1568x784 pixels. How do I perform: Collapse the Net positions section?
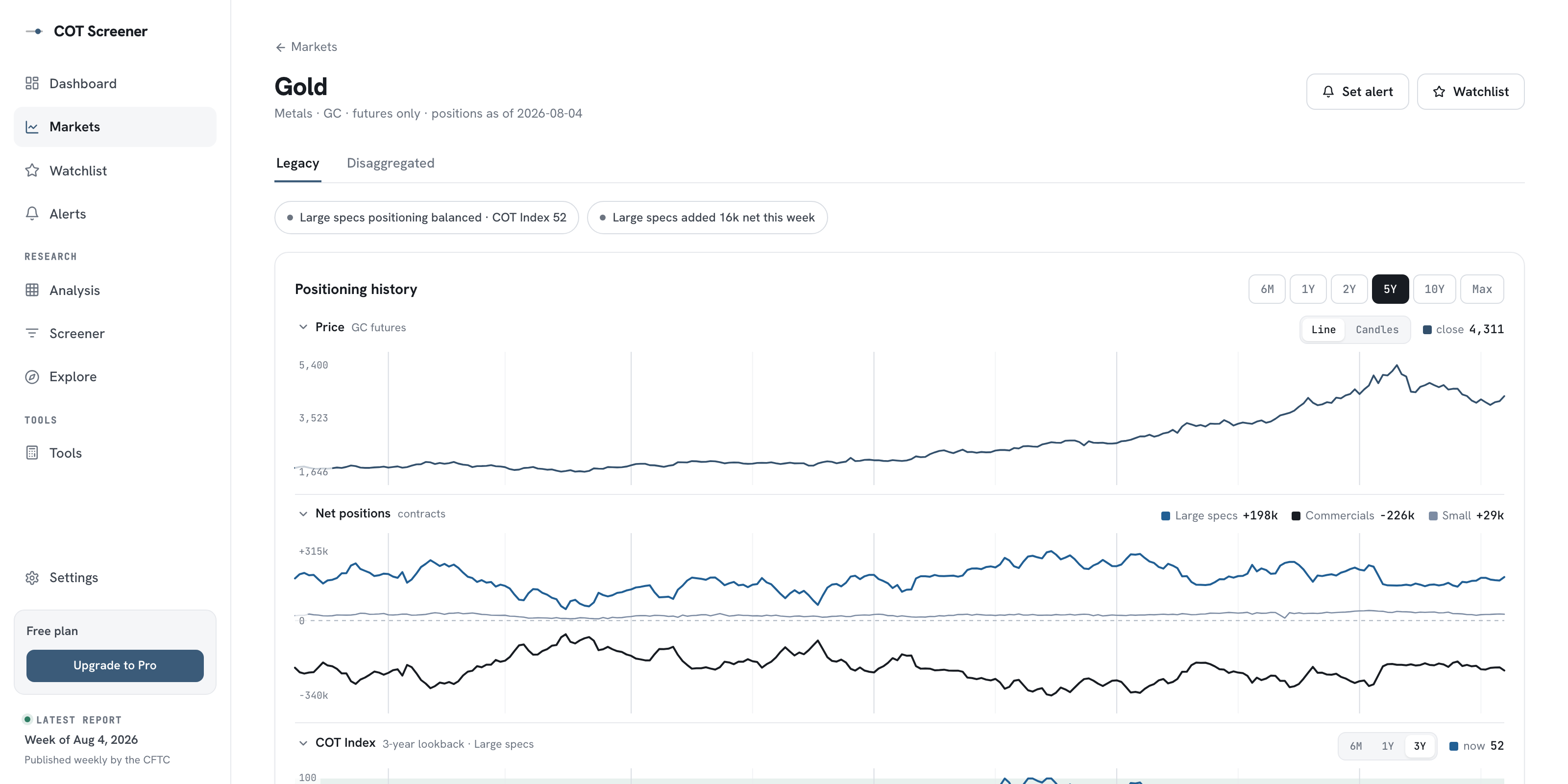(x=303, y=514)
